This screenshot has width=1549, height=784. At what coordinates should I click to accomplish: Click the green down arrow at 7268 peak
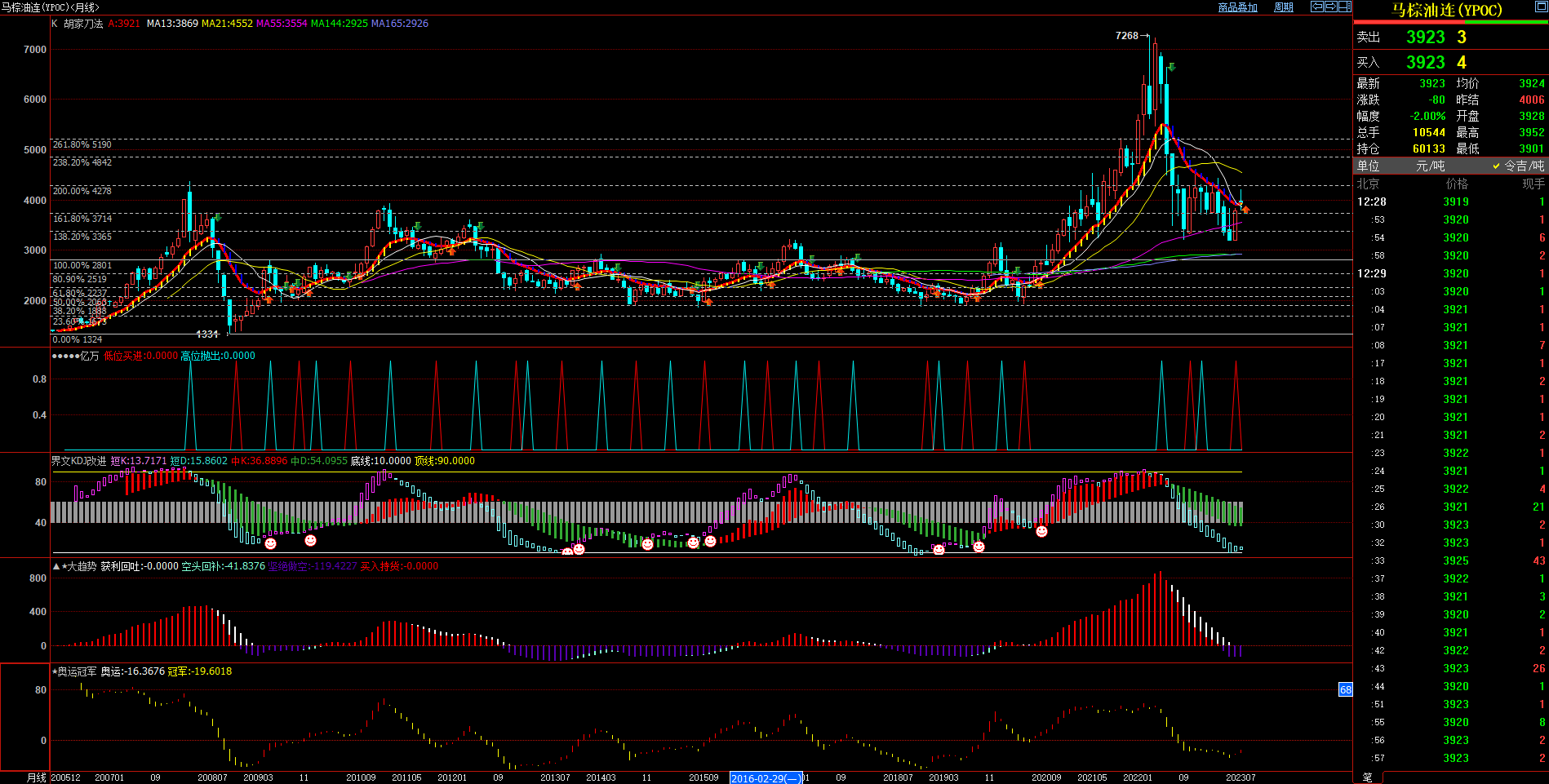point(1171,67)
